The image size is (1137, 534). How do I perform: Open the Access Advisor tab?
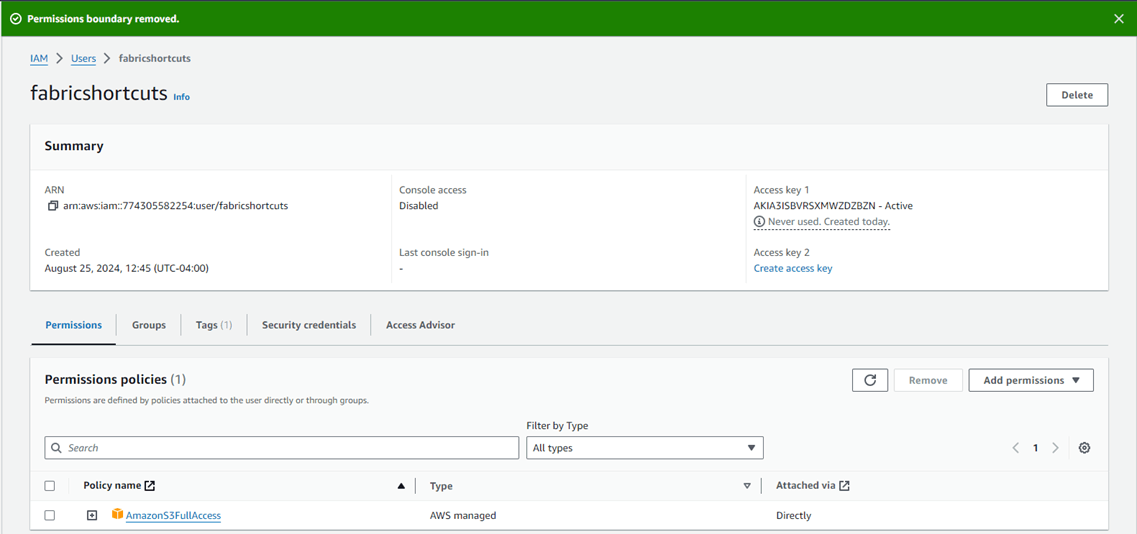pyautogui.click(x=420, y=325)
